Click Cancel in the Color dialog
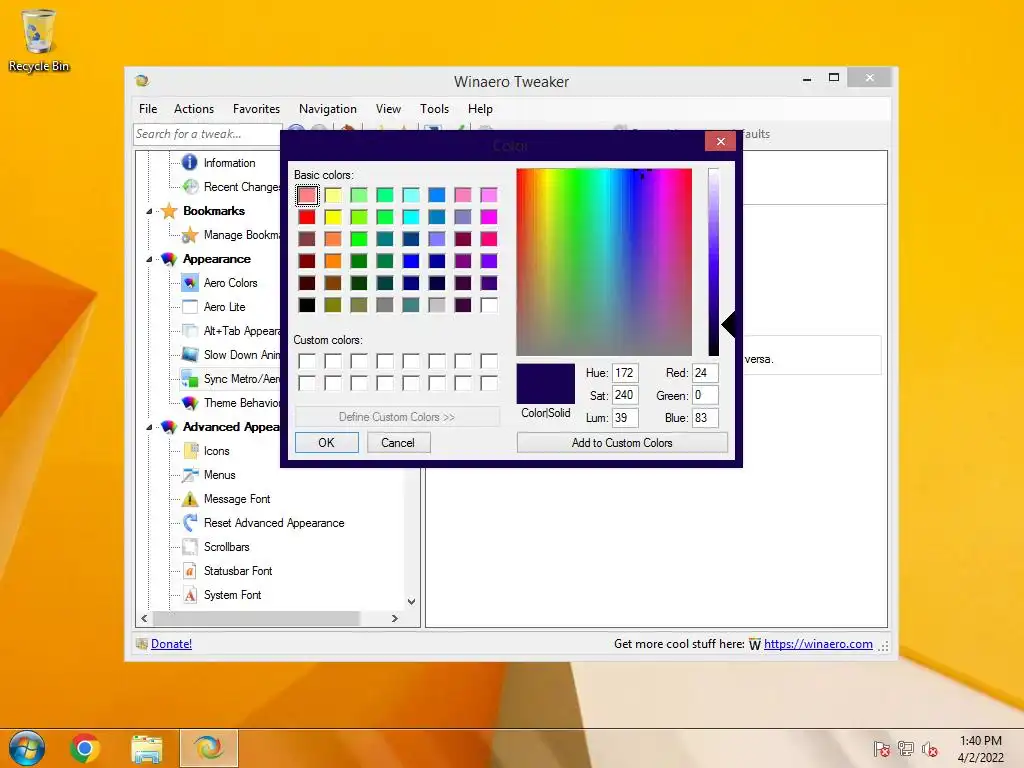 tap(398, 443)
